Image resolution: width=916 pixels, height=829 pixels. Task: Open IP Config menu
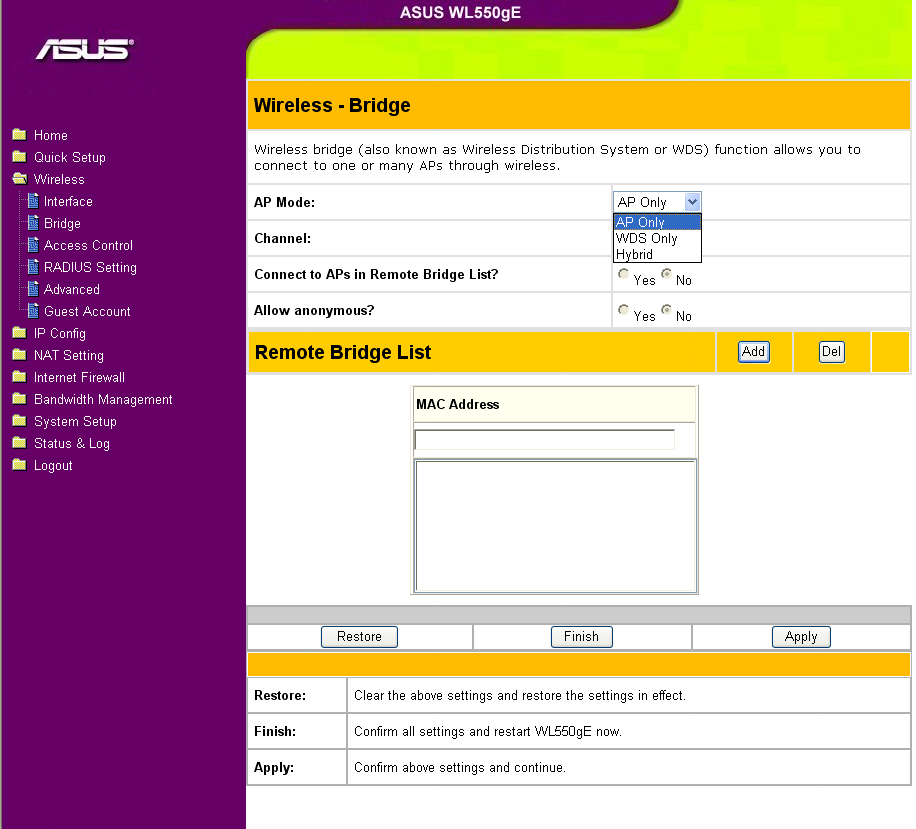coord(60,334)
